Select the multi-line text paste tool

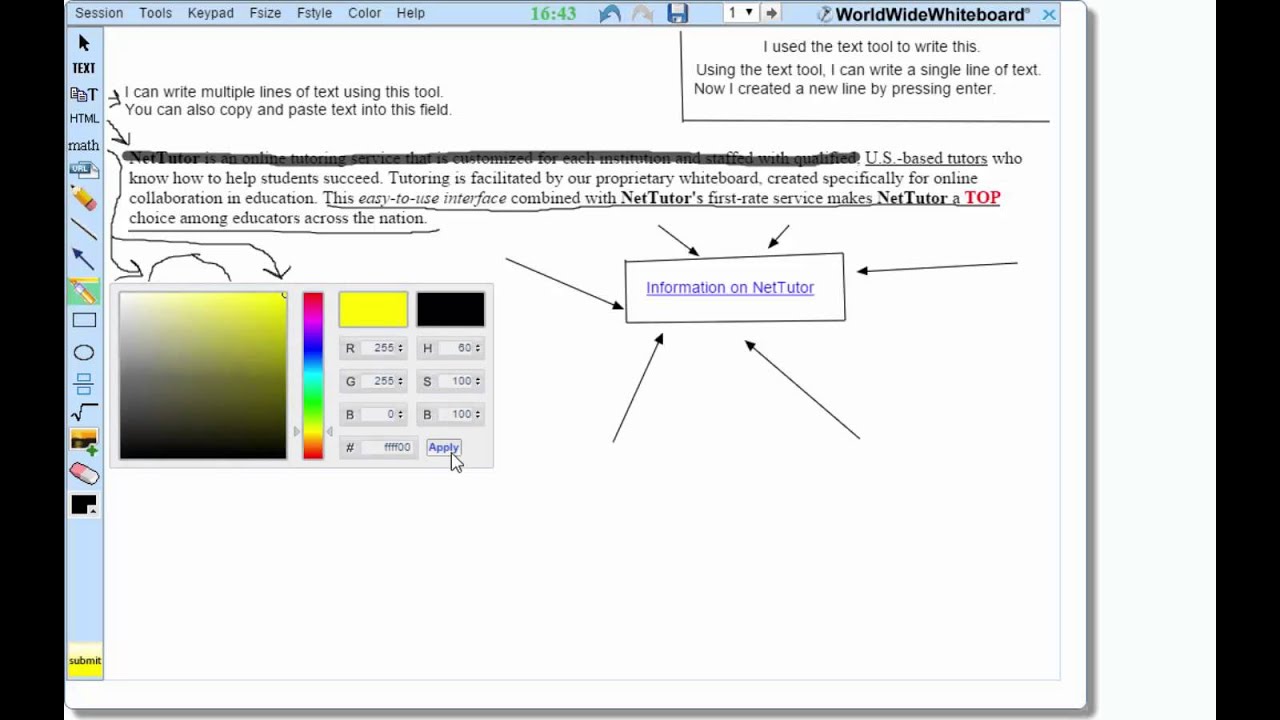click(84, 94)
